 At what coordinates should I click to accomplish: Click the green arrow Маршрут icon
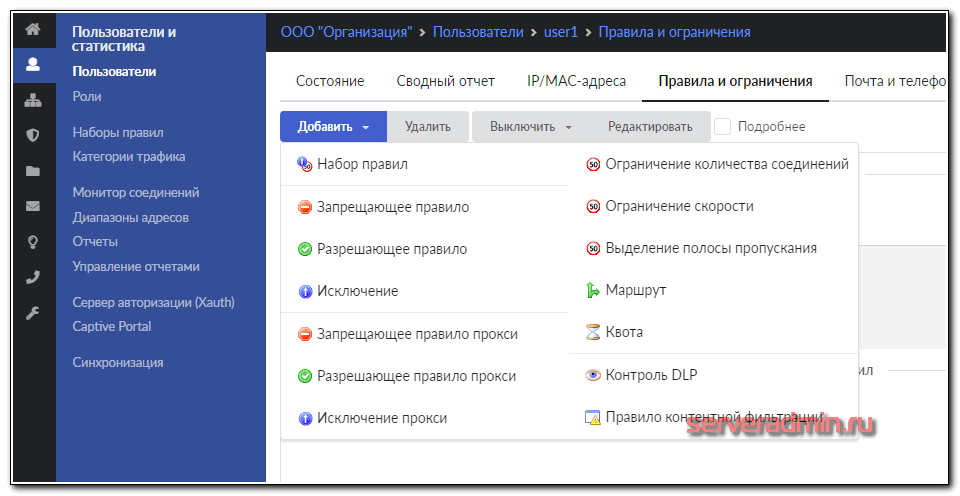593,290
